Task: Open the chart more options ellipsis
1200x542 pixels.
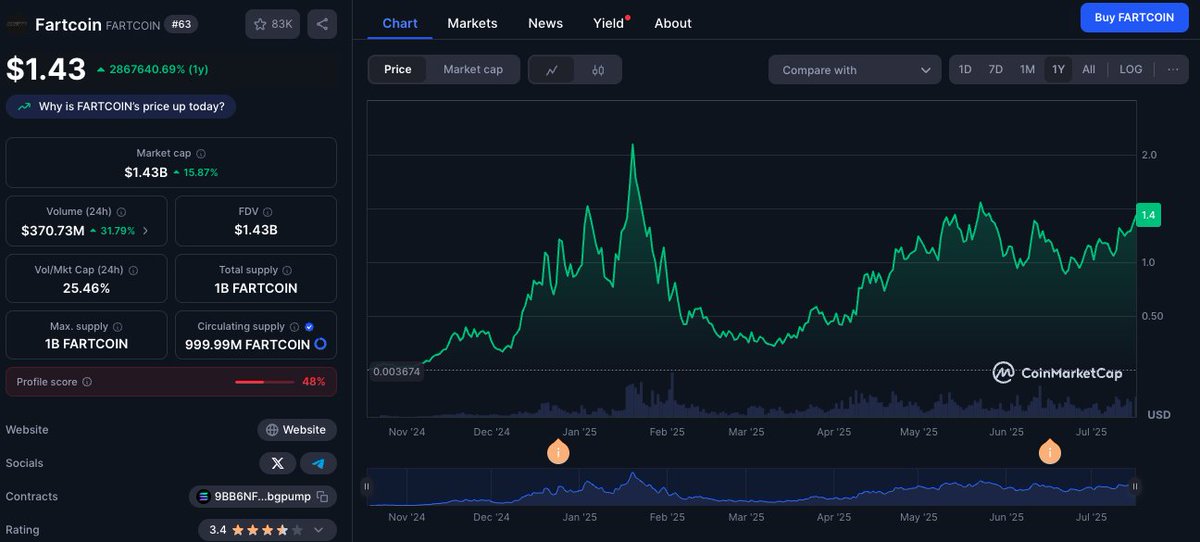Action: 1172,69
